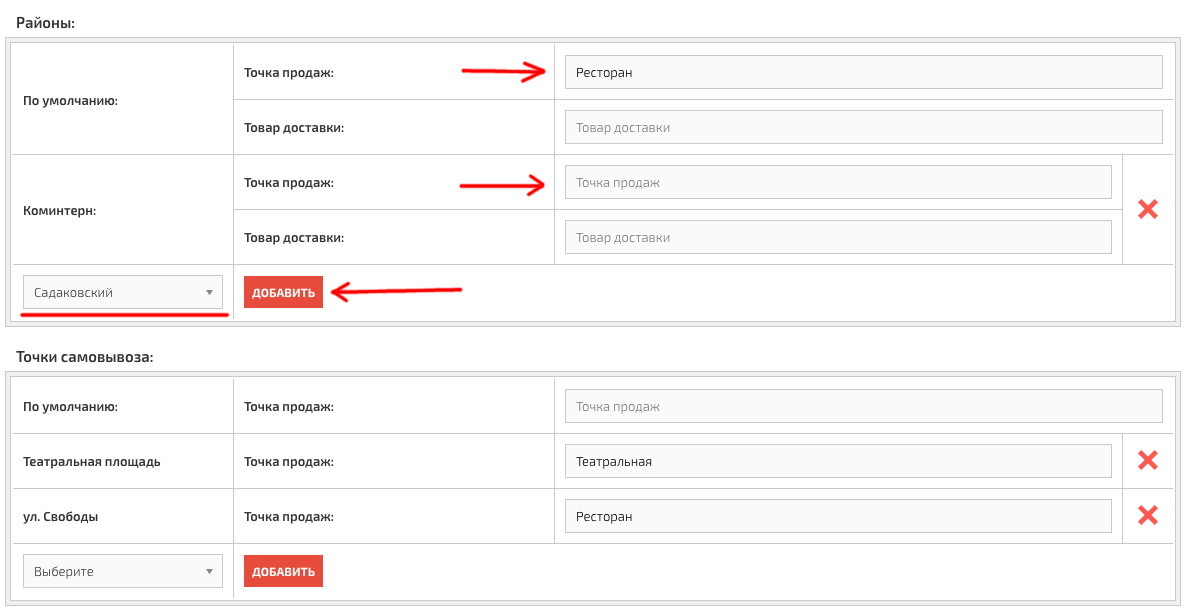The image size is (1190, 614).
Task: Focus default pickup Точка продаж input
Action: 862,406
